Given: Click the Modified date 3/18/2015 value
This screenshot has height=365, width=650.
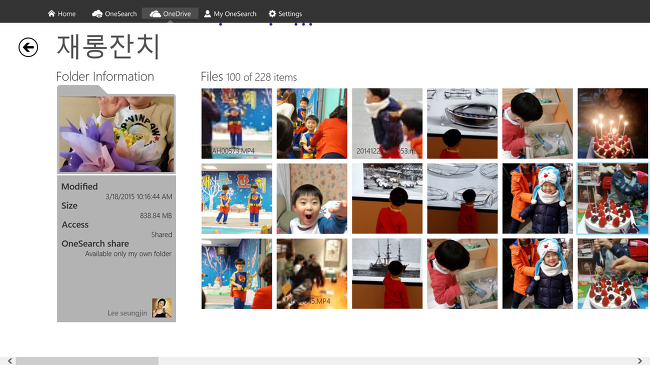Looking at the screenshot, I should pos(139,197).
